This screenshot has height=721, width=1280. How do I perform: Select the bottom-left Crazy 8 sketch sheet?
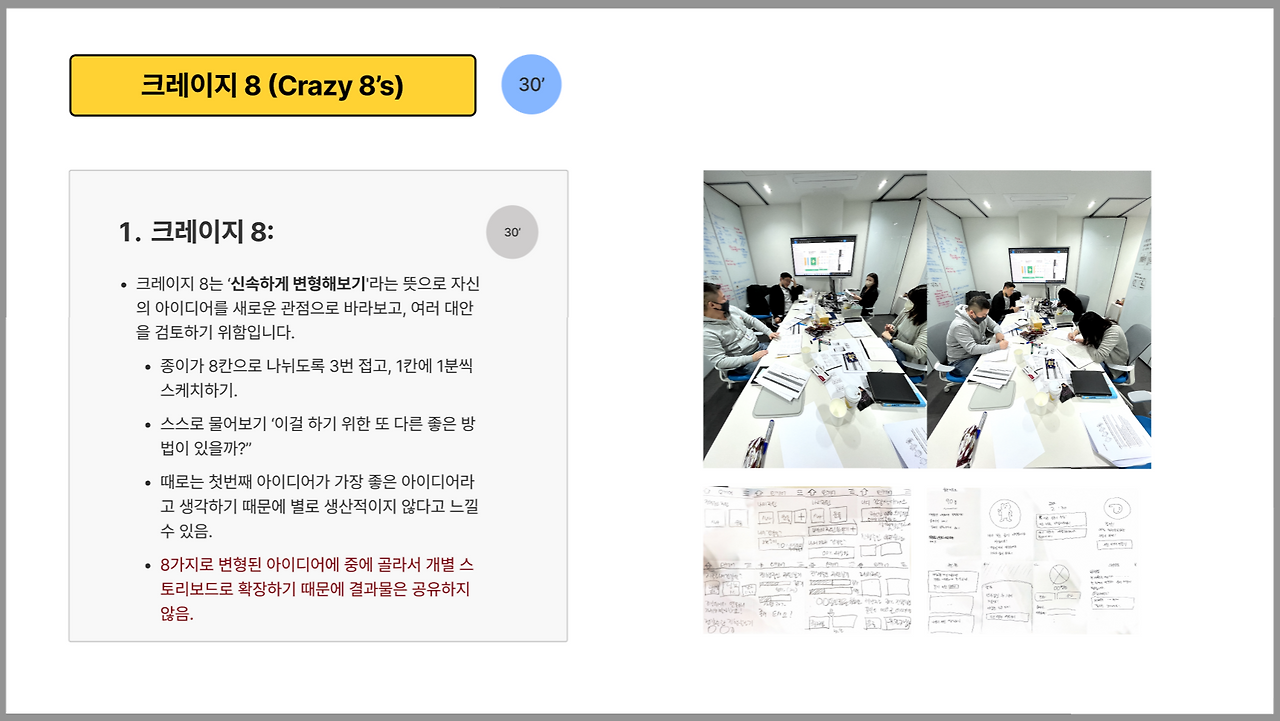(x=808, y=558)
